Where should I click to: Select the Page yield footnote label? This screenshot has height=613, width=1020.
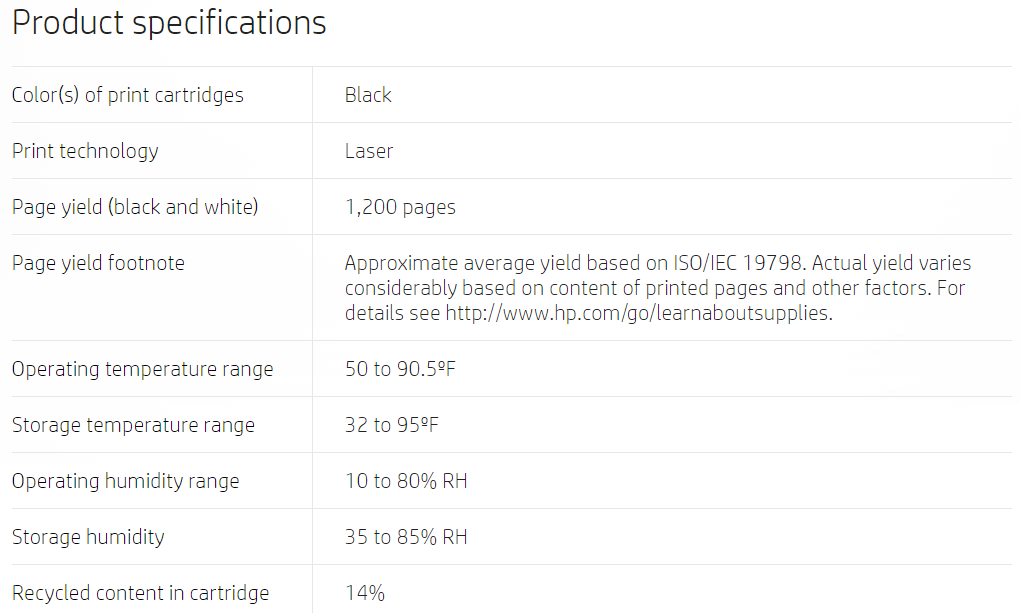pyautogui.click(x=98, y=263)
